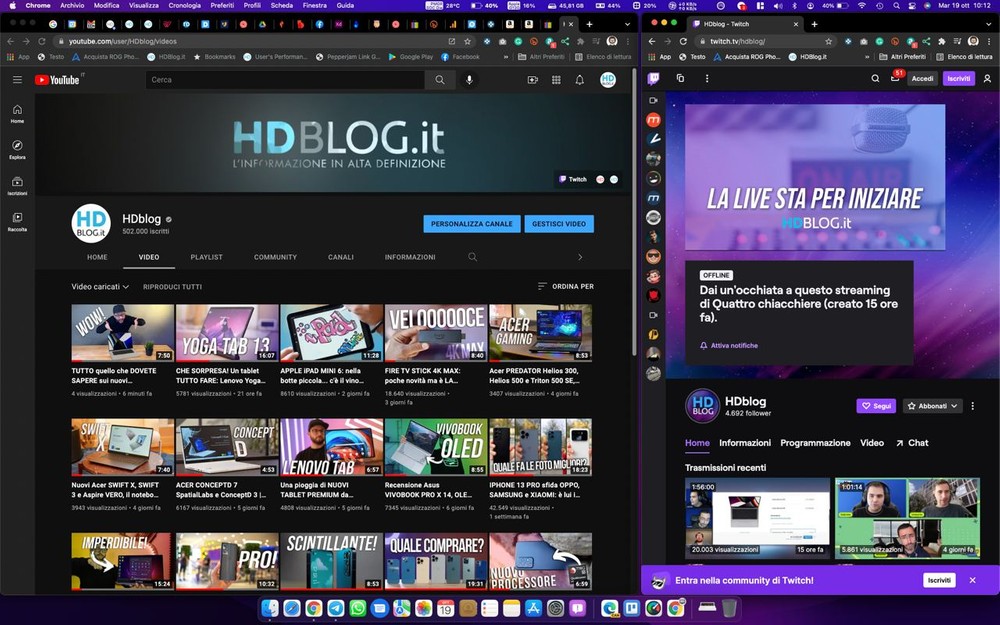Open Raccolta in the YouTube sidebar

pos(17,222)
